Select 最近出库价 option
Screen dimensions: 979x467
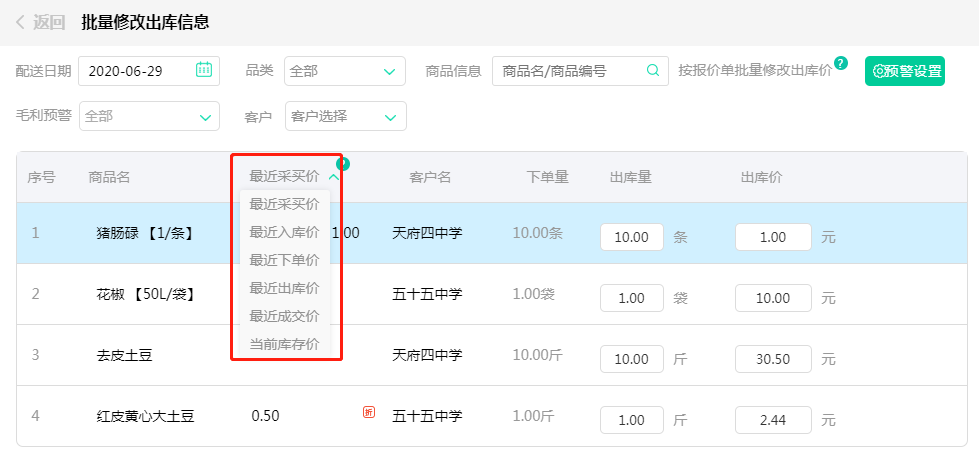284,288
